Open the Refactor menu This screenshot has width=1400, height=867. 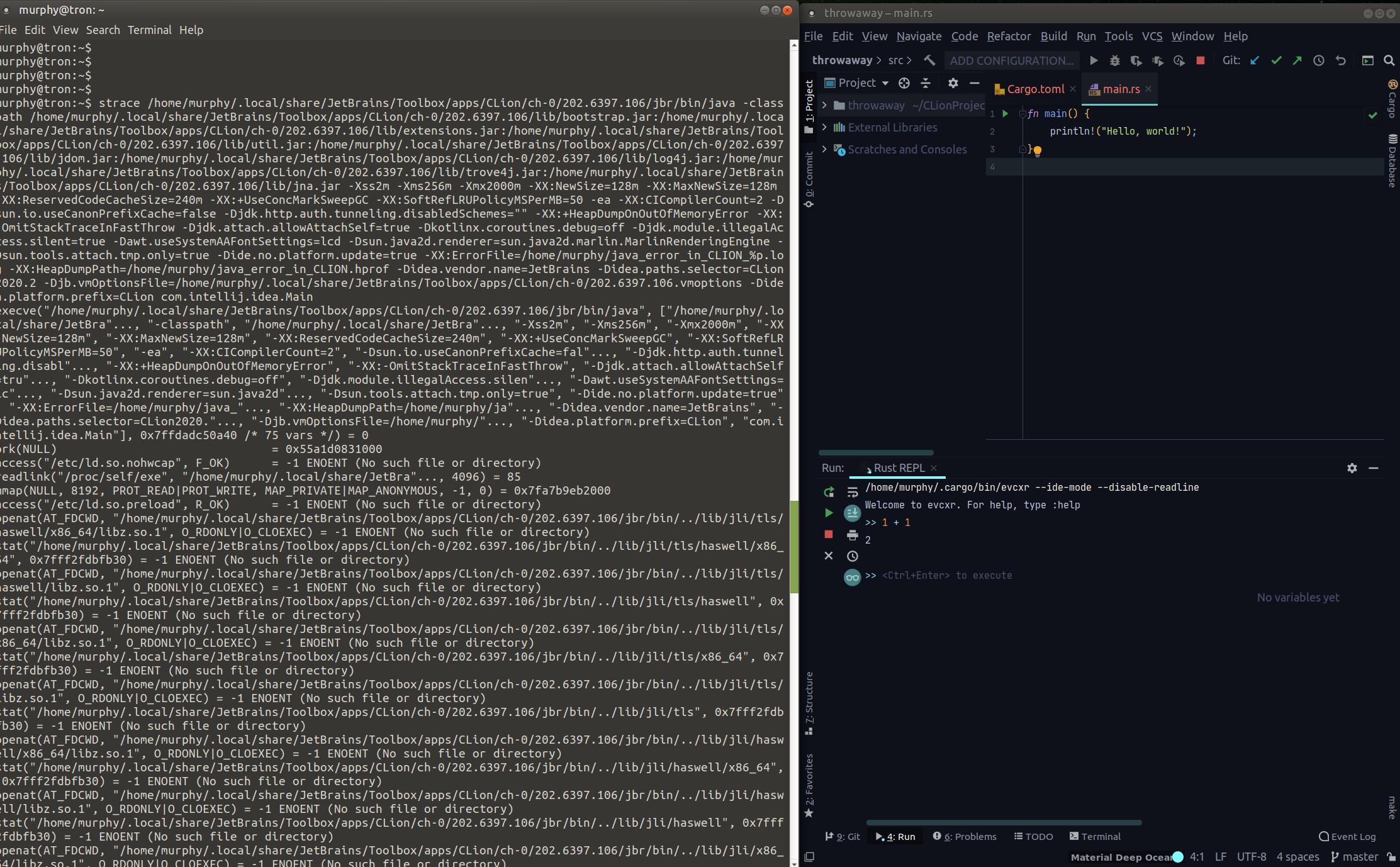tap(1008, 36)
